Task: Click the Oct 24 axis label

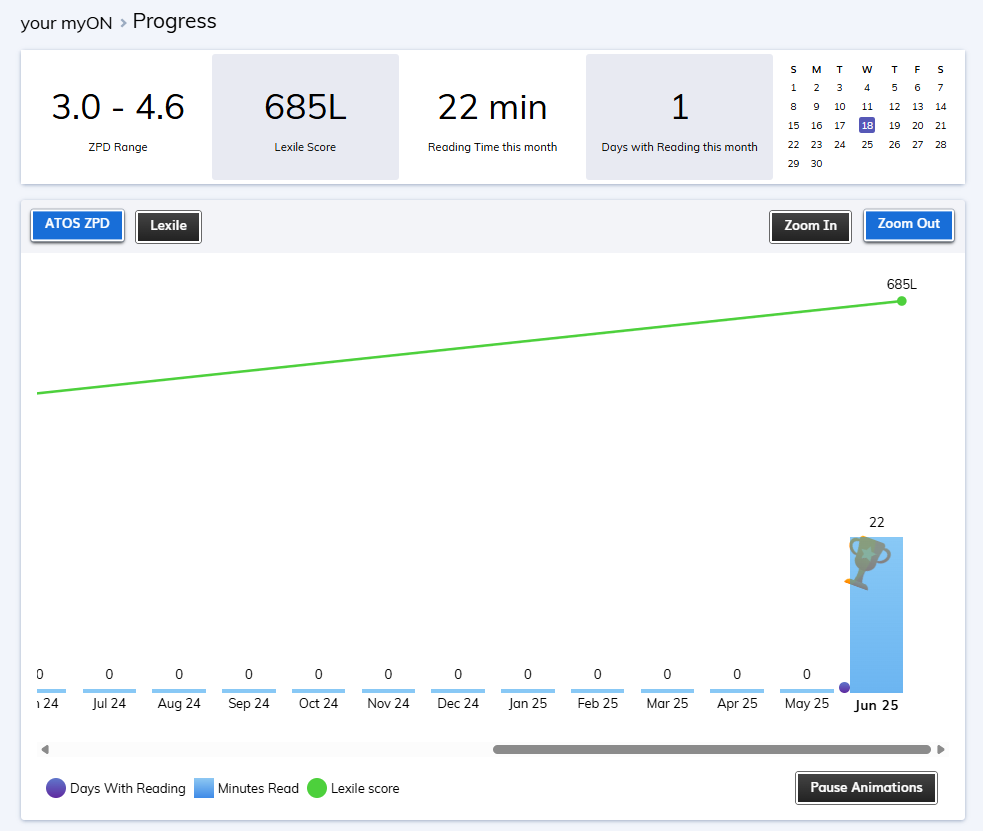Action: (318, 703)
